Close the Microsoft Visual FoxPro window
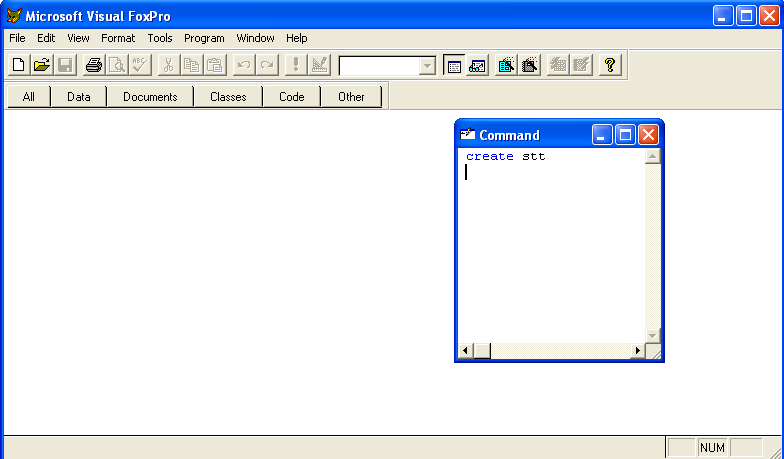The image size is (784, 459). point(769,16)
